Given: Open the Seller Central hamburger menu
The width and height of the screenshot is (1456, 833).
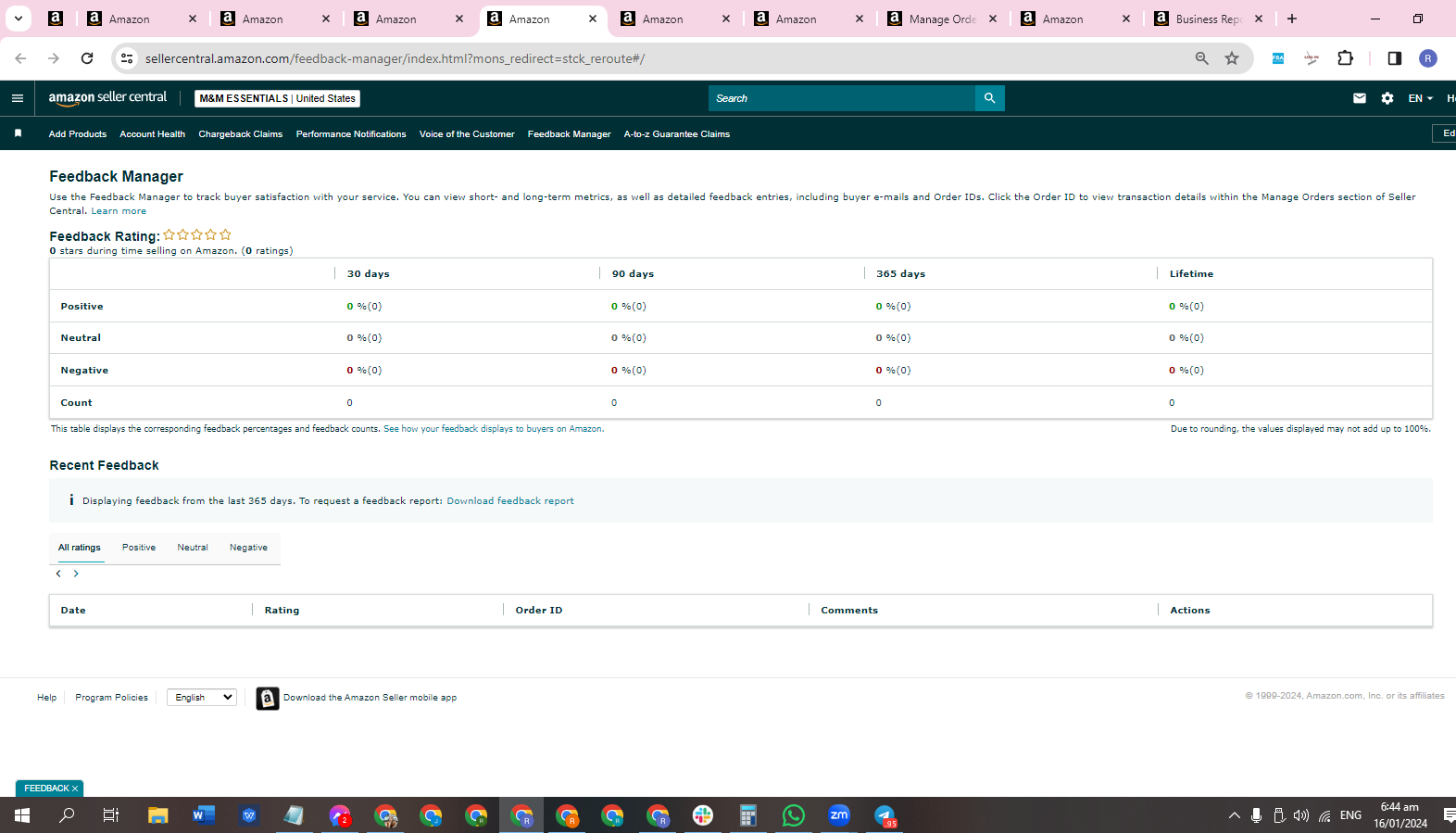Looking at the screenshot, I should (x=18, y=98).
